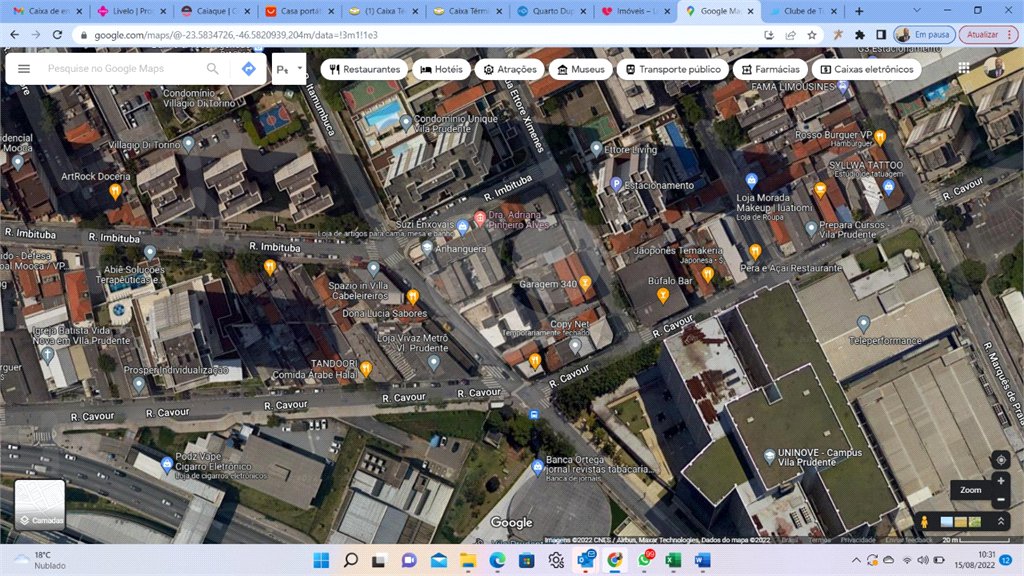Filter map by Caixas eletrônicos
The image size is (1024, 576).
click(x=867, y=69)
